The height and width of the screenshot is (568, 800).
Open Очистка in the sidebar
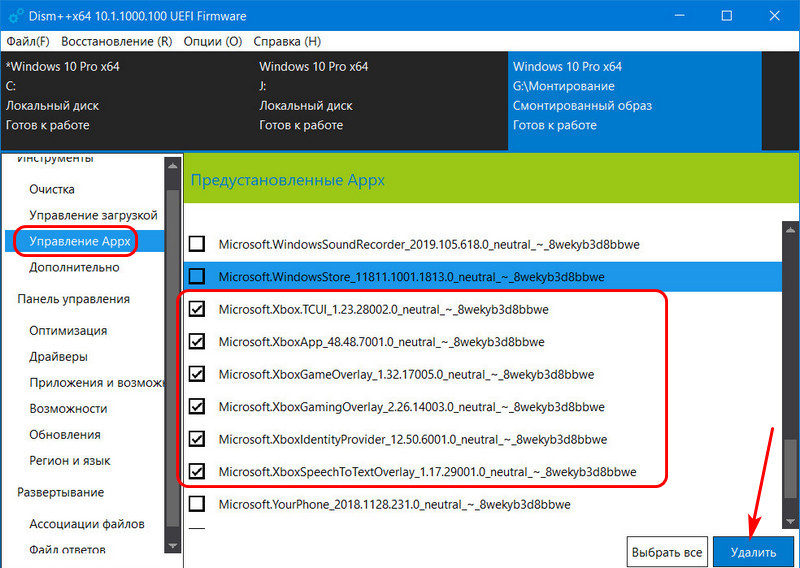click(x=52, y=189)
